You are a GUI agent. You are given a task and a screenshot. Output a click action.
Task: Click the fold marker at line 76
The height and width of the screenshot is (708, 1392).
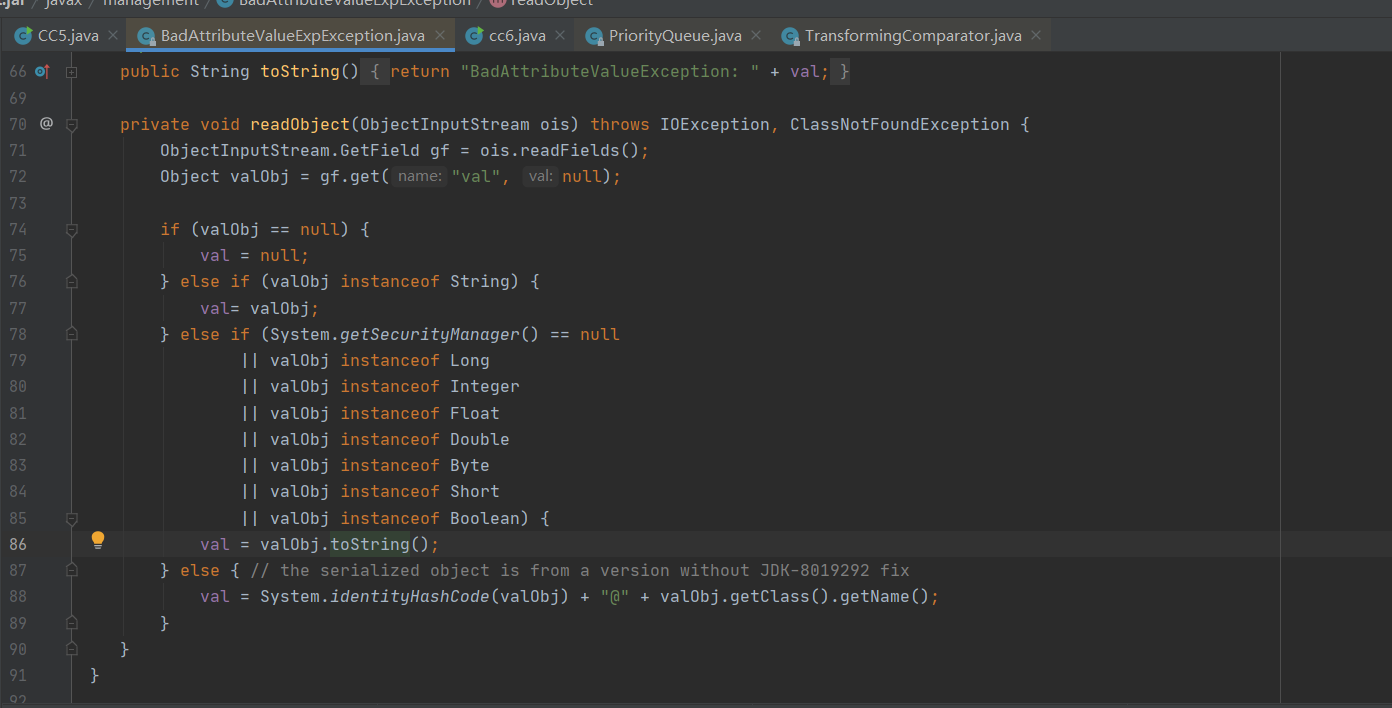pyautogui.click(x=71, y=282)
